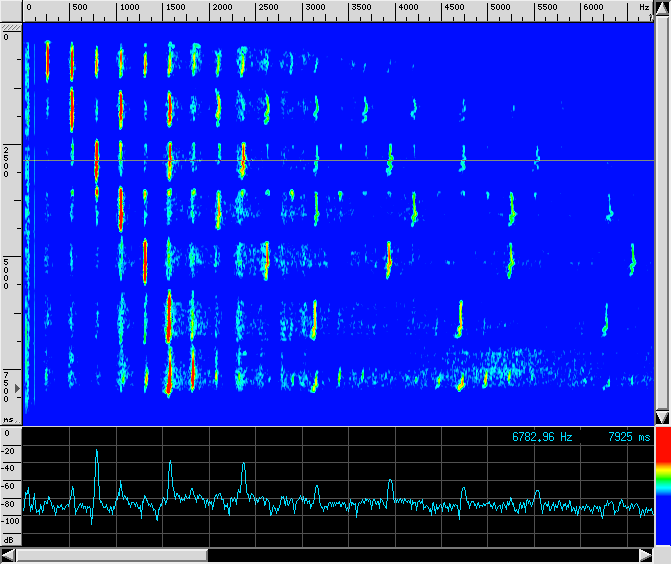Click the 7925 ms time readout
This screenshot has height=564, width=671.
[628, 437]
